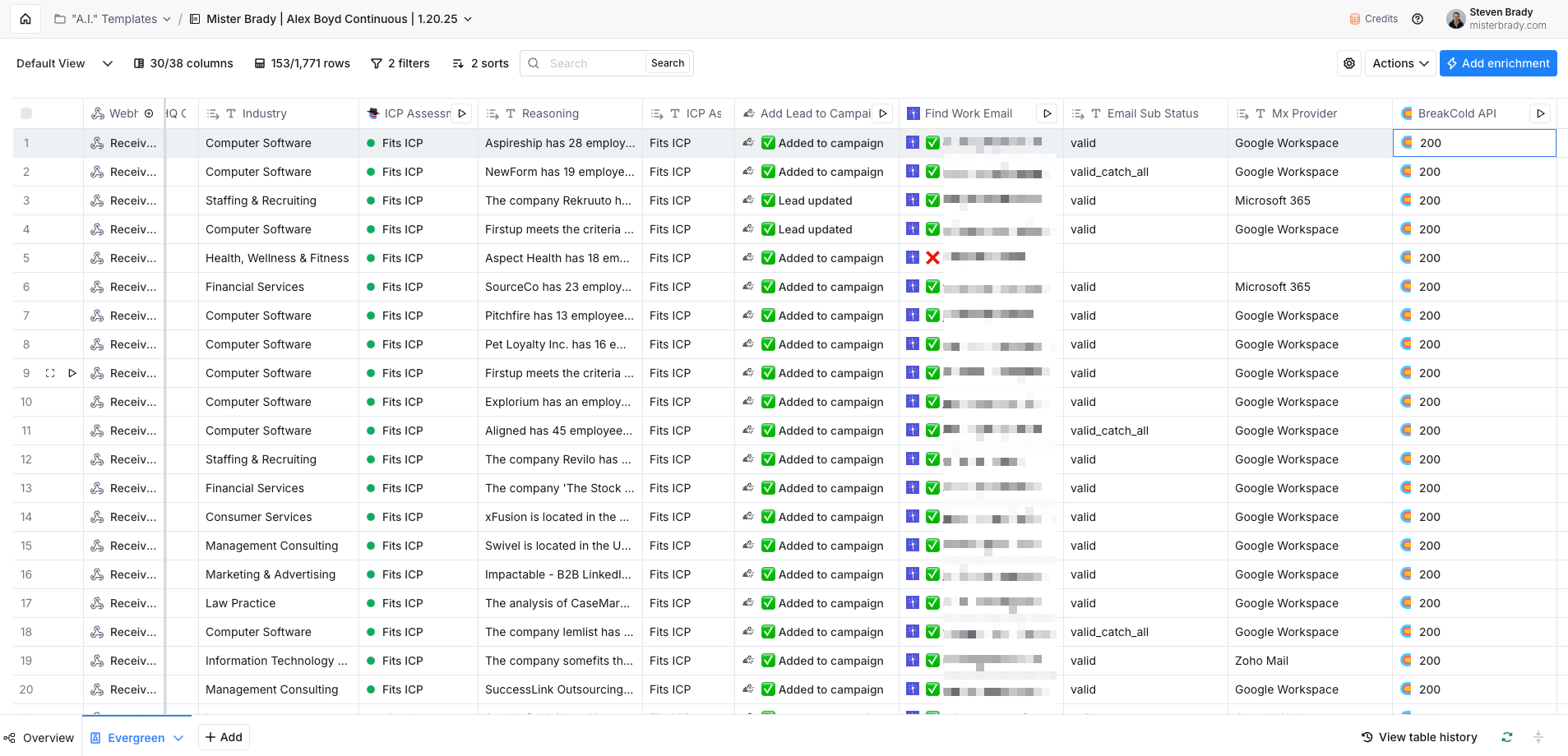Run the BreakCold API column
The width and height of the screenshot is (1568, 756).
pyautogui.click(x=1540, y=113)
